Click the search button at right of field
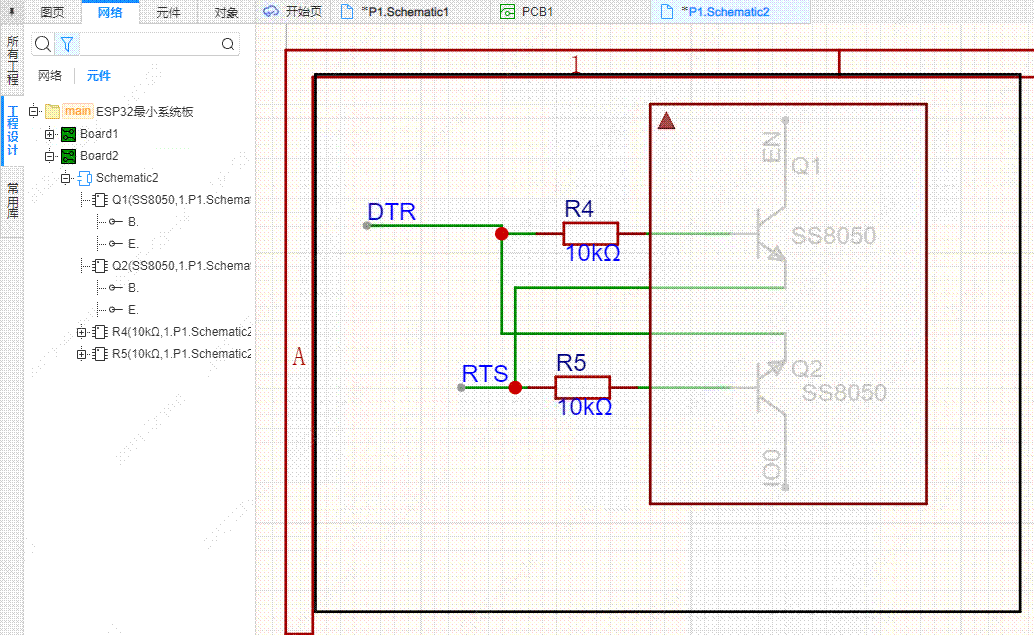This screenshot has height=635, width=1034. coord(228,44)
